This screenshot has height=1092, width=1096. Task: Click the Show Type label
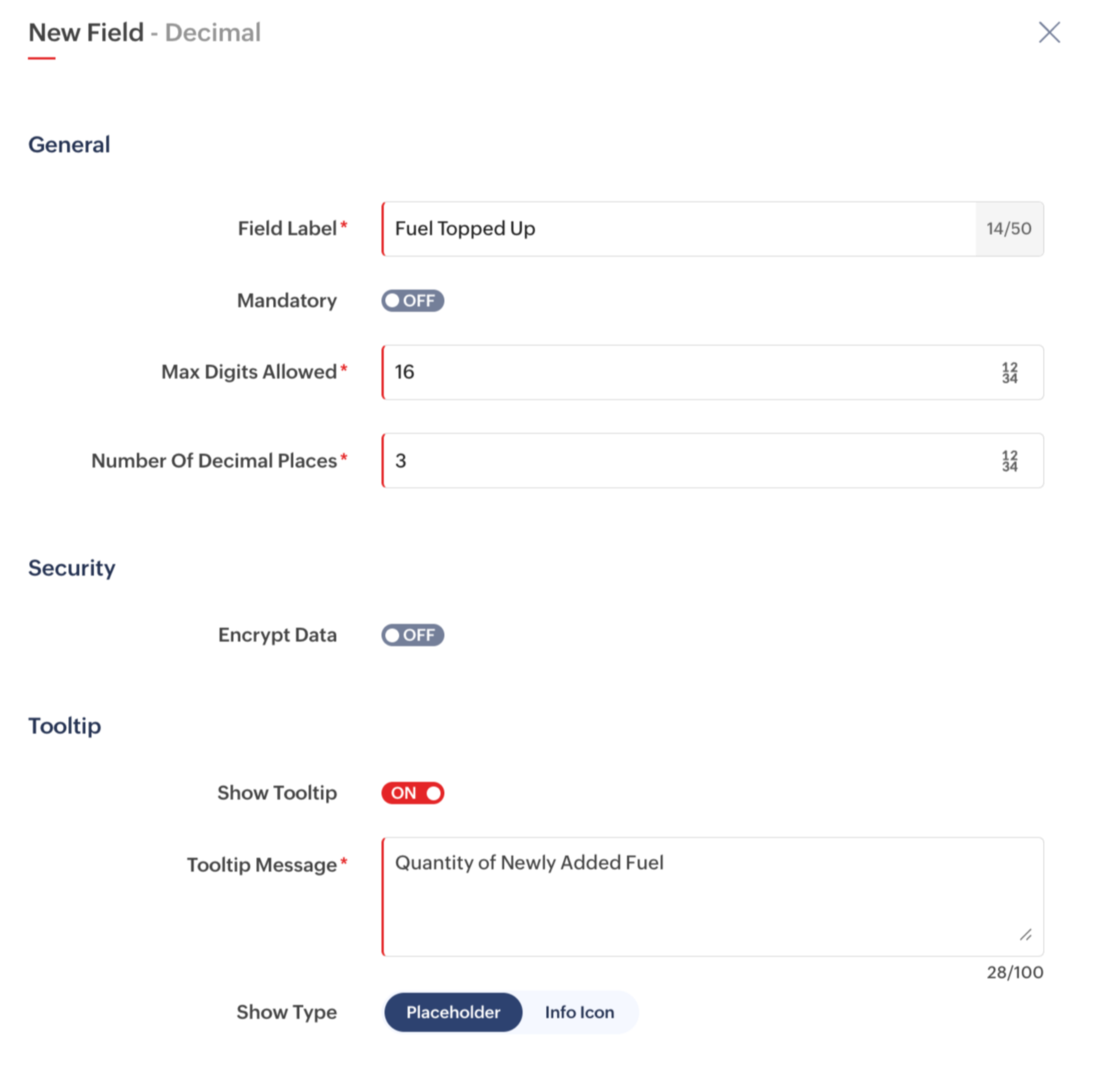[287, 1012]
